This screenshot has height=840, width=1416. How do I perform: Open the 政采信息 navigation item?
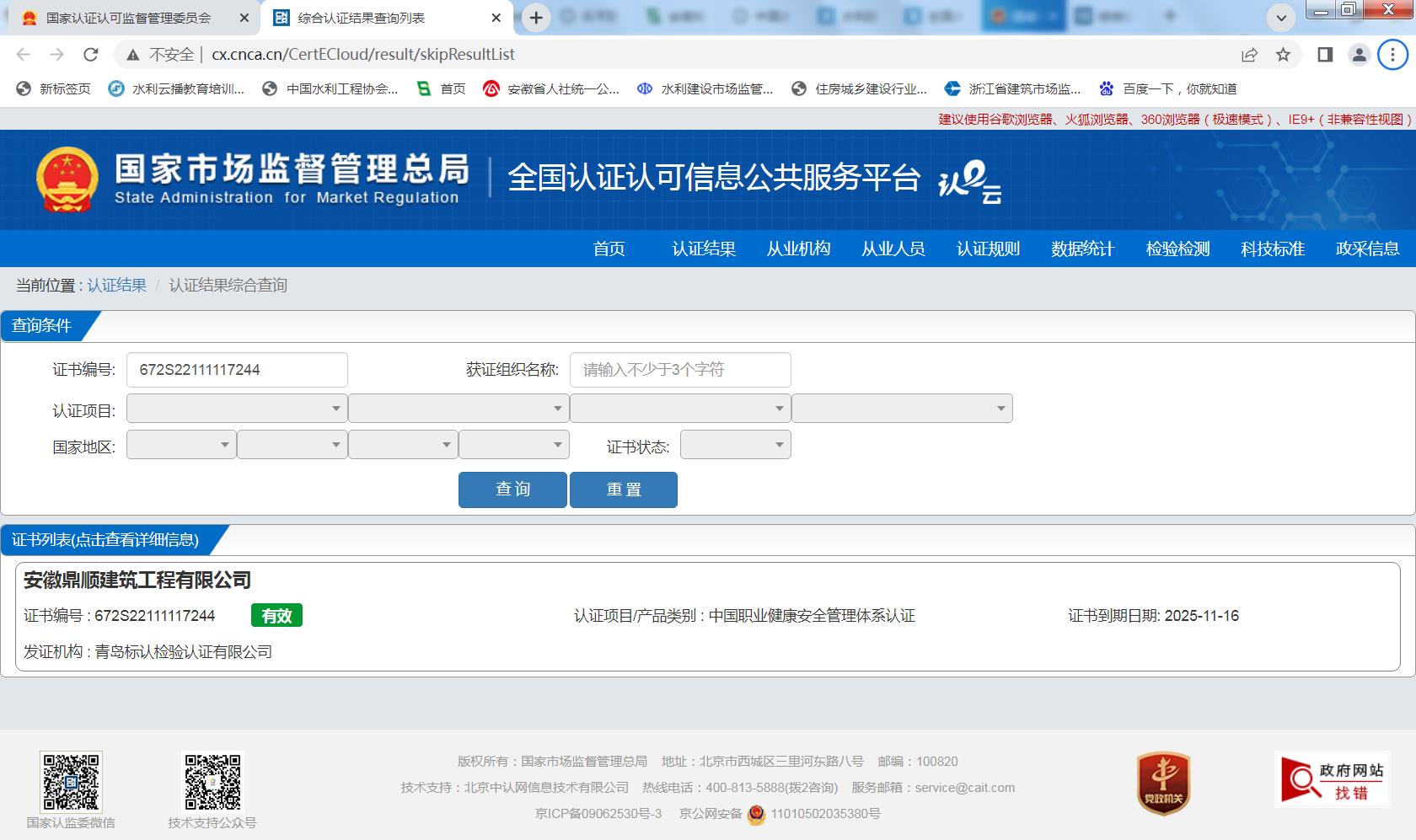coord(1367,249)
